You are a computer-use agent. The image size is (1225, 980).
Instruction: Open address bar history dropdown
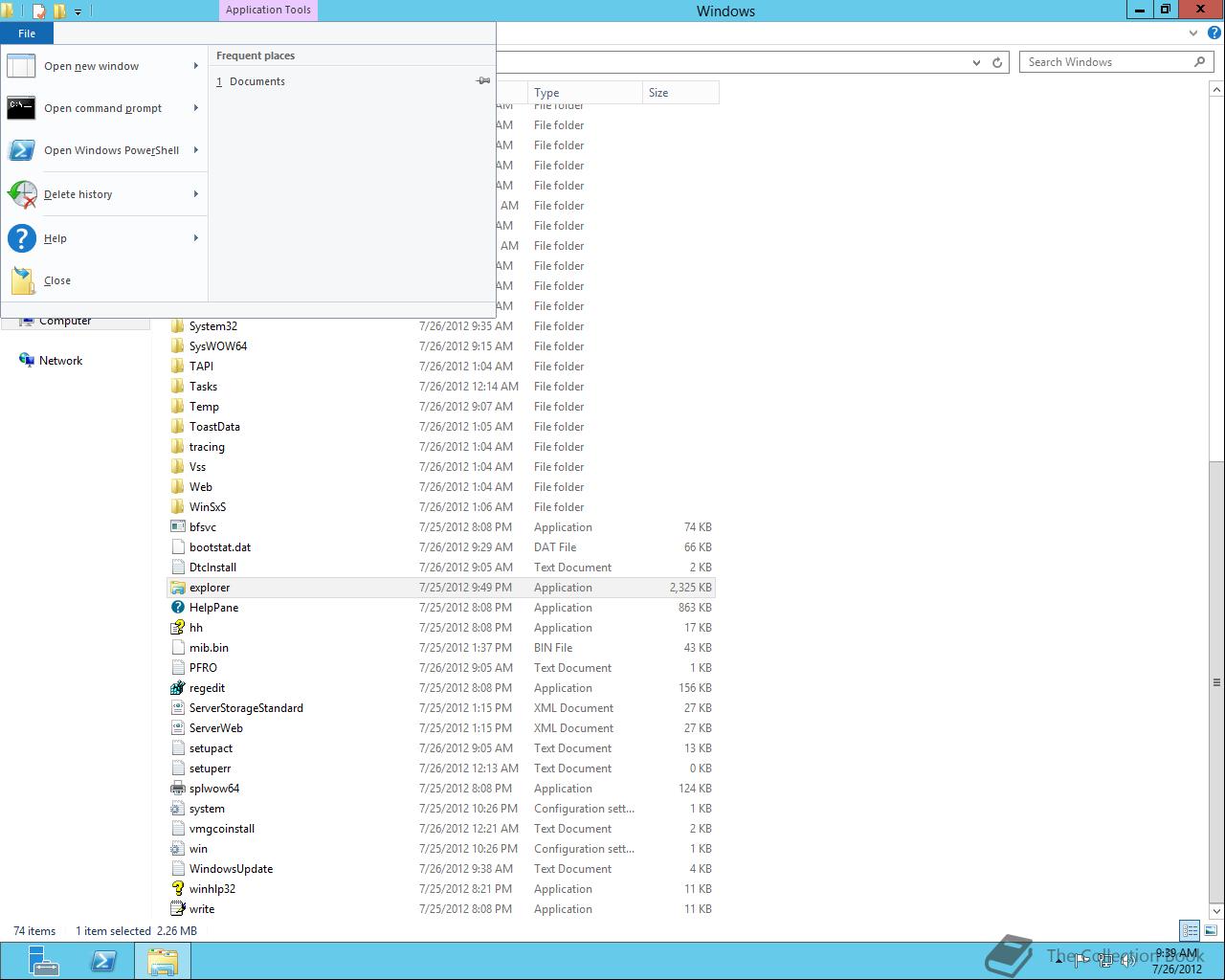pos(976,62)
